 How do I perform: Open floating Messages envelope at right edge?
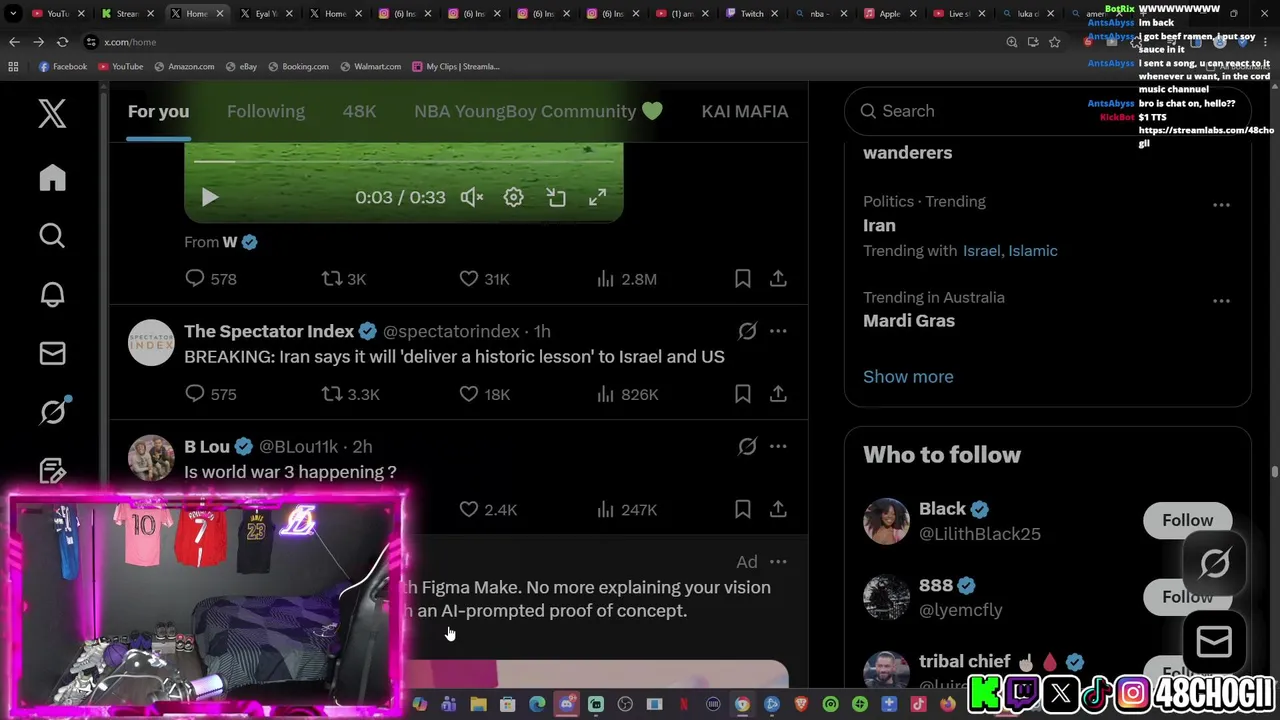click(1215, 641)
